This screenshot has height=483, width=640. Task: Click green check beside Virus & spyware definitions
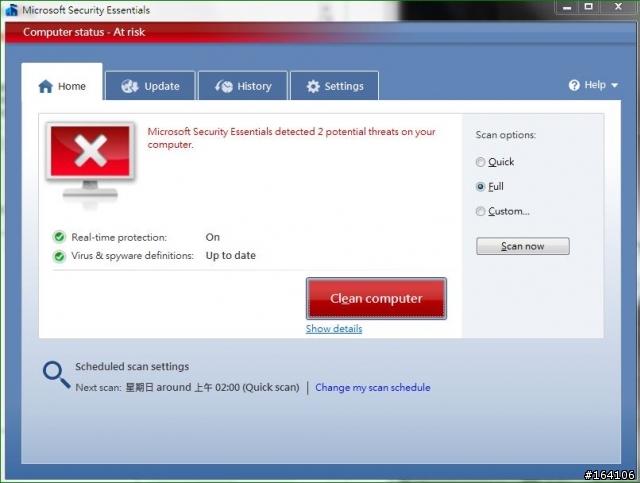click(59, 256)
